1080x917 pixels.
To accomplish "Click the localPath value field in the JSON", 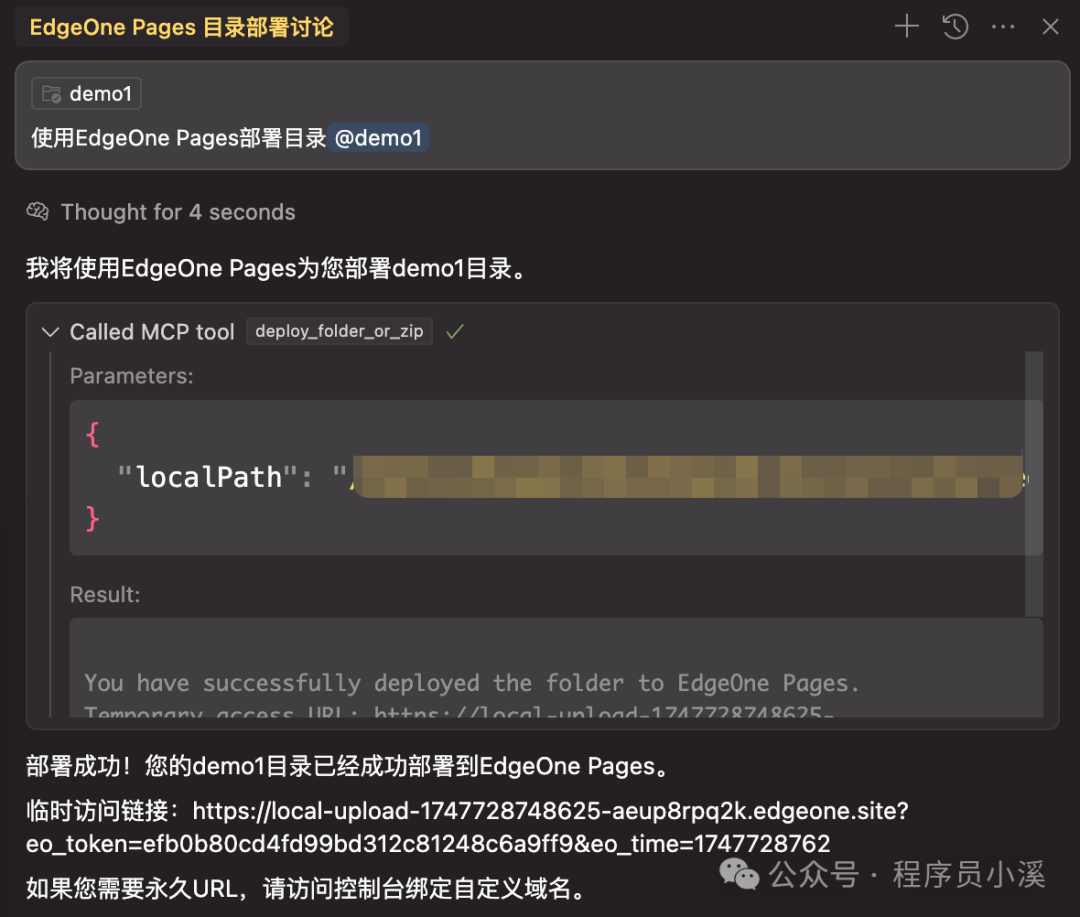I will 690,477.
